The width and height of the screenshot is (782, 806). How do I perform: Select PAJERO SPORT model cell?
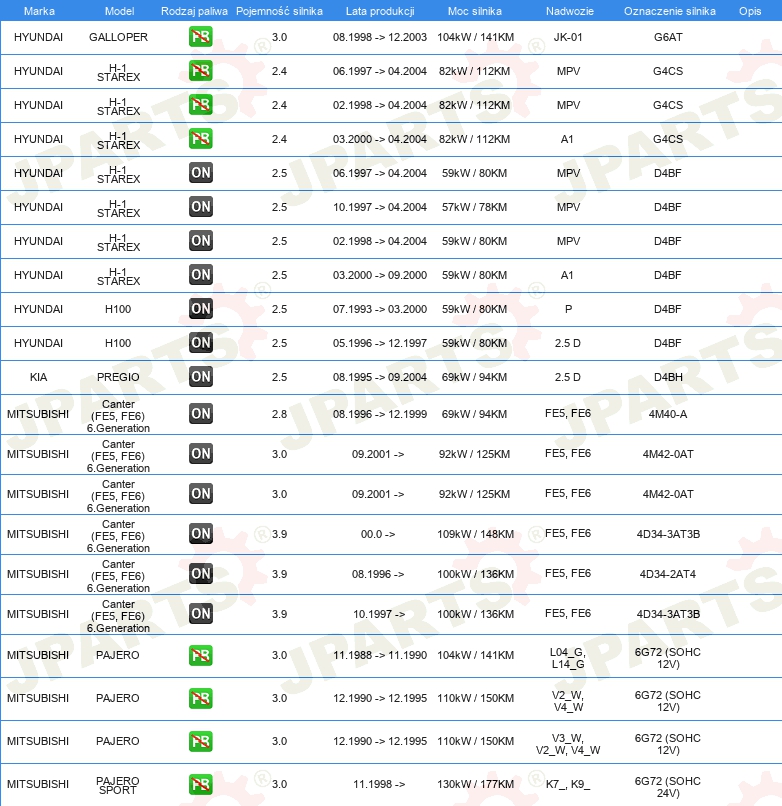118,785
